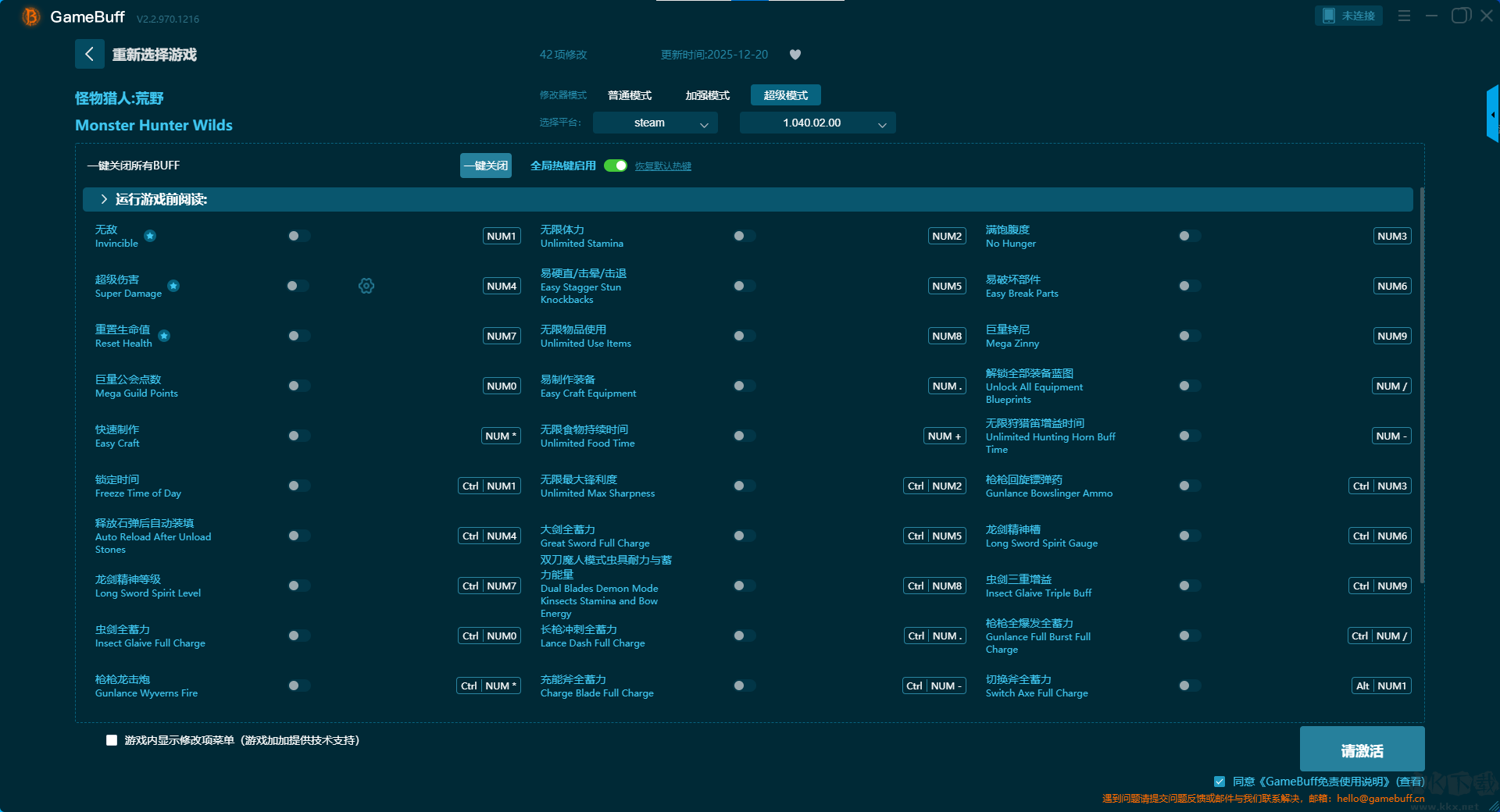The height and width of the screenshot is (812, 1500).
Task: Open Super Damage settings gear
Action: tap(366, 287)
